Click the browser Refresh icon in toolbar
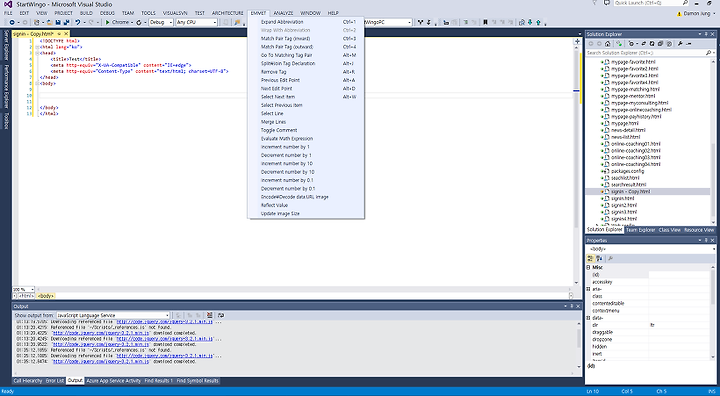This screenshot has width=720, height=396. 139,22
